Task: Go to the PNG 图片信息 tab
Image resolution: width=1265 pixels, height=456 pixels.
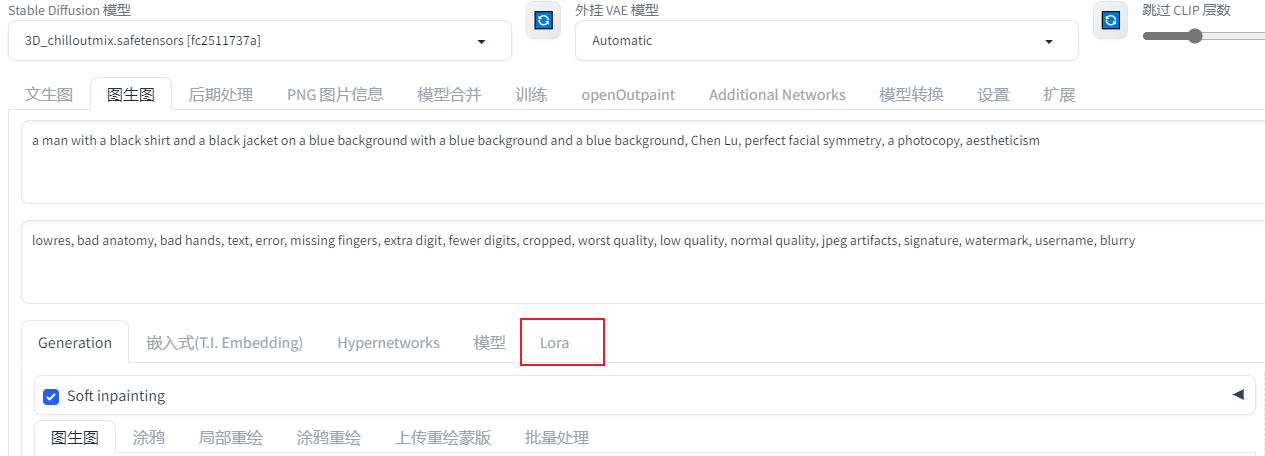Action: [335, 95]
